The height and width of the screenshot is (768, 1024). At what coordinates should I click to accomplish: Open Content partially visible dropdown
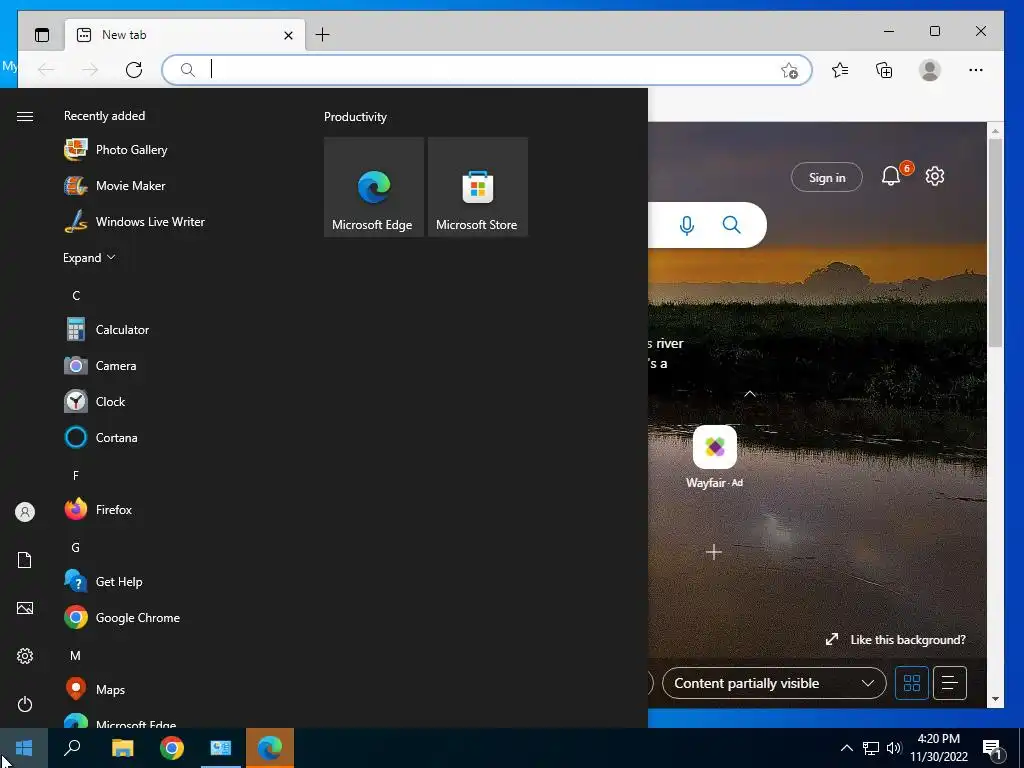[774, 683]
